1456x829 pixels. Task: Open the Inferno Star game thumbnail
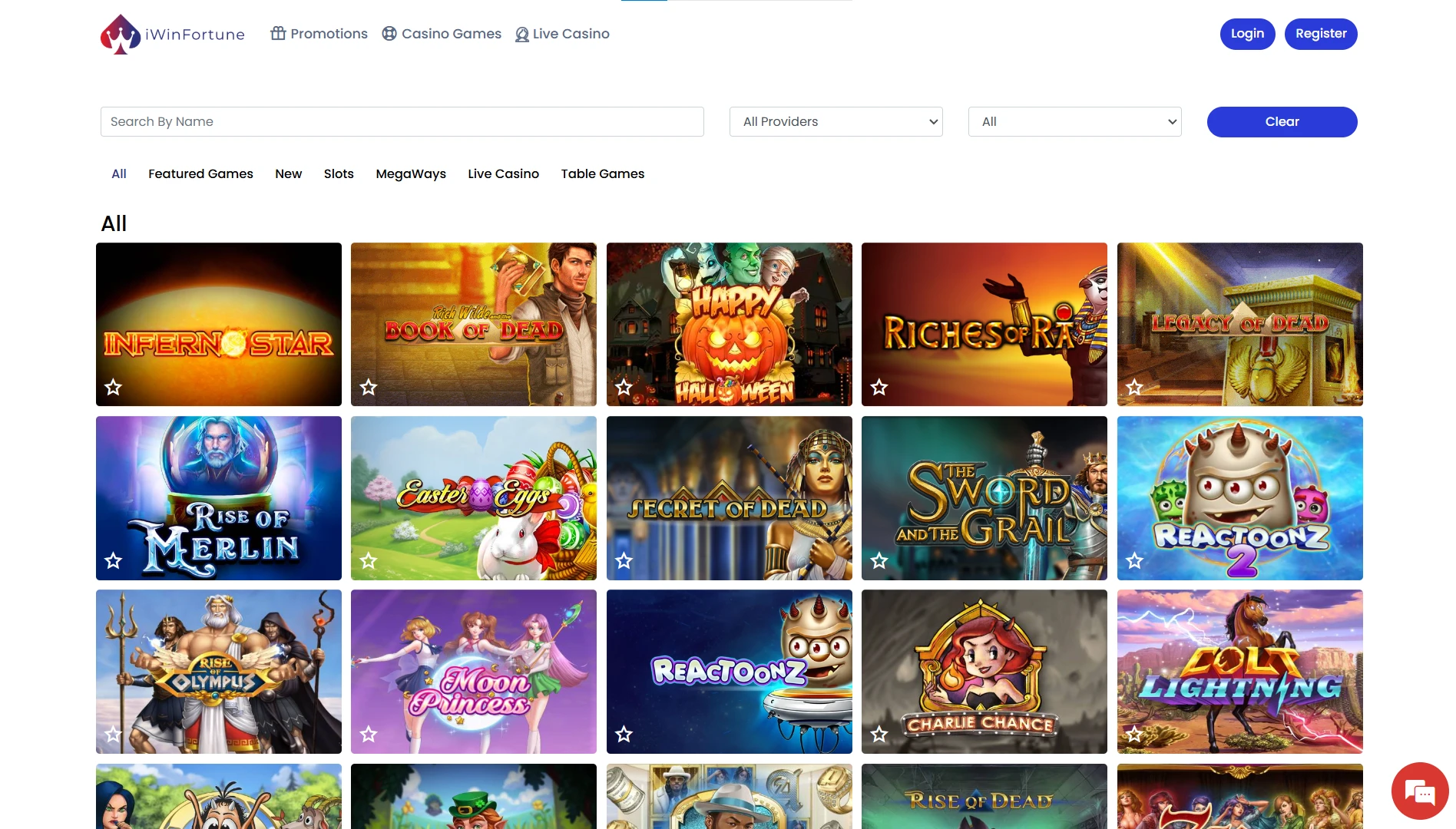pos(219,325)
